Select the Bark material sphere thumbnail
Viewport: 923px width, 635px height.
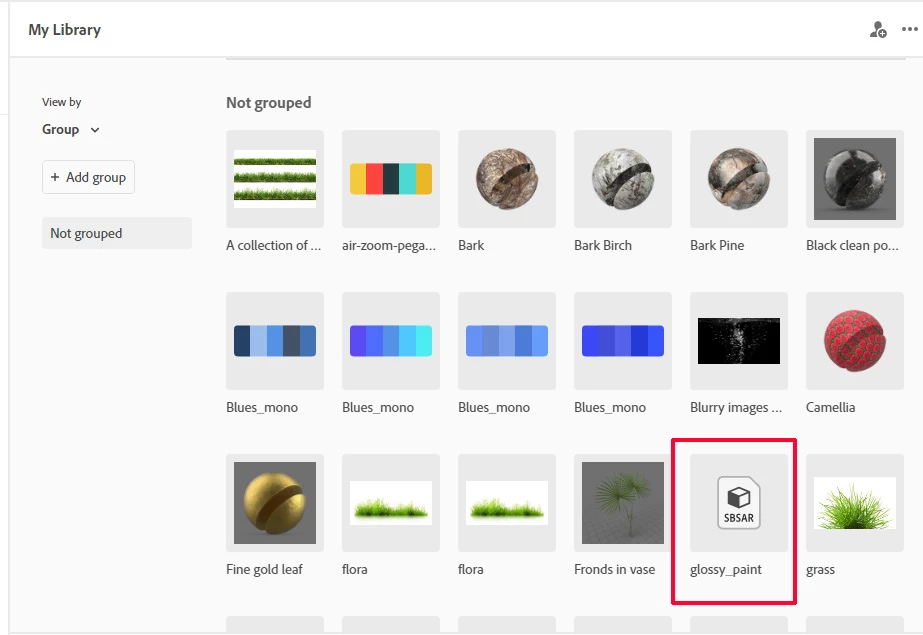[x=507, y=179]
